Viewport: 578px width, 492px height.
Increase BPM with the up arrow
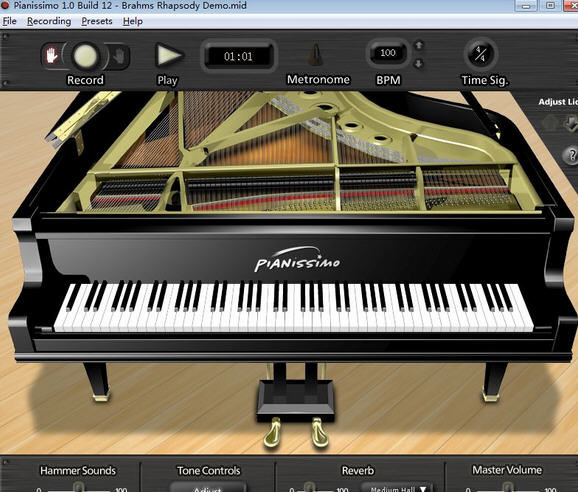[x=419, y=45]
